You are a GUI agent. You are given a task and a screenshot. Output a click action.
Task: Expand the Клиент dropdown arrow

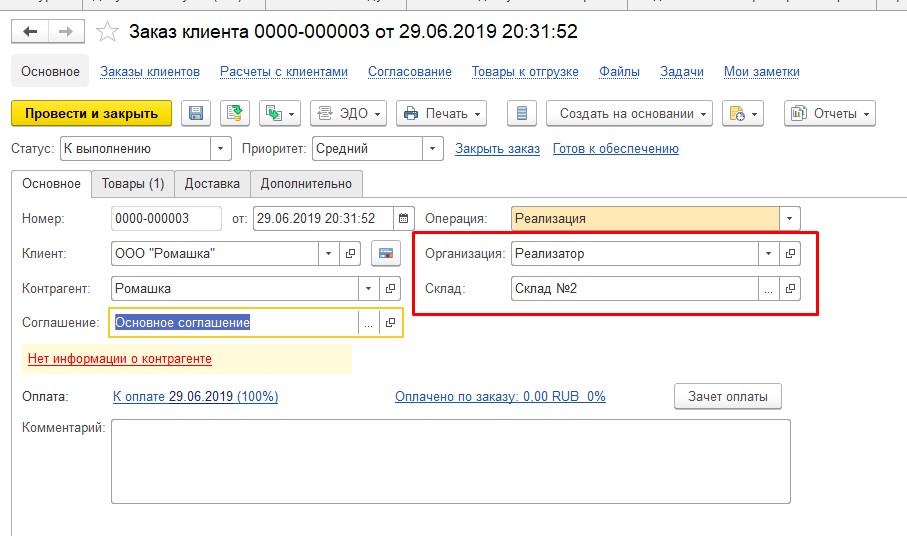[x=329, y=253]
